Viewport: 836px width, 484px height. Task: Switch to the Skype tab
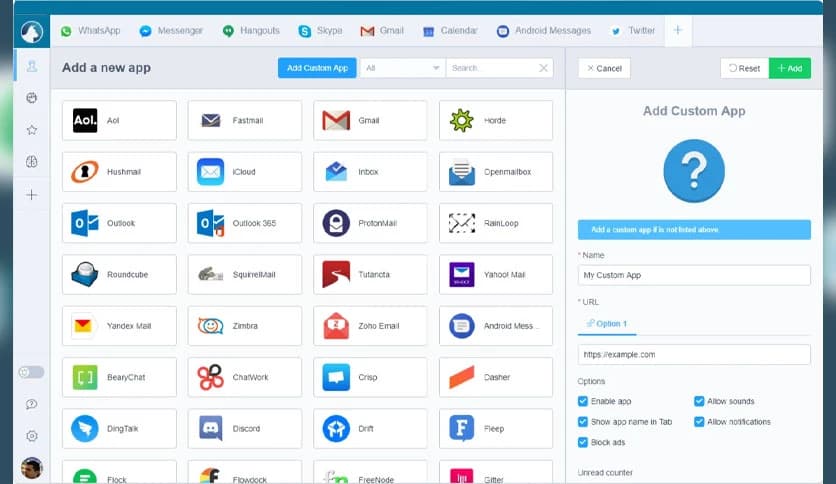[320, 31]
